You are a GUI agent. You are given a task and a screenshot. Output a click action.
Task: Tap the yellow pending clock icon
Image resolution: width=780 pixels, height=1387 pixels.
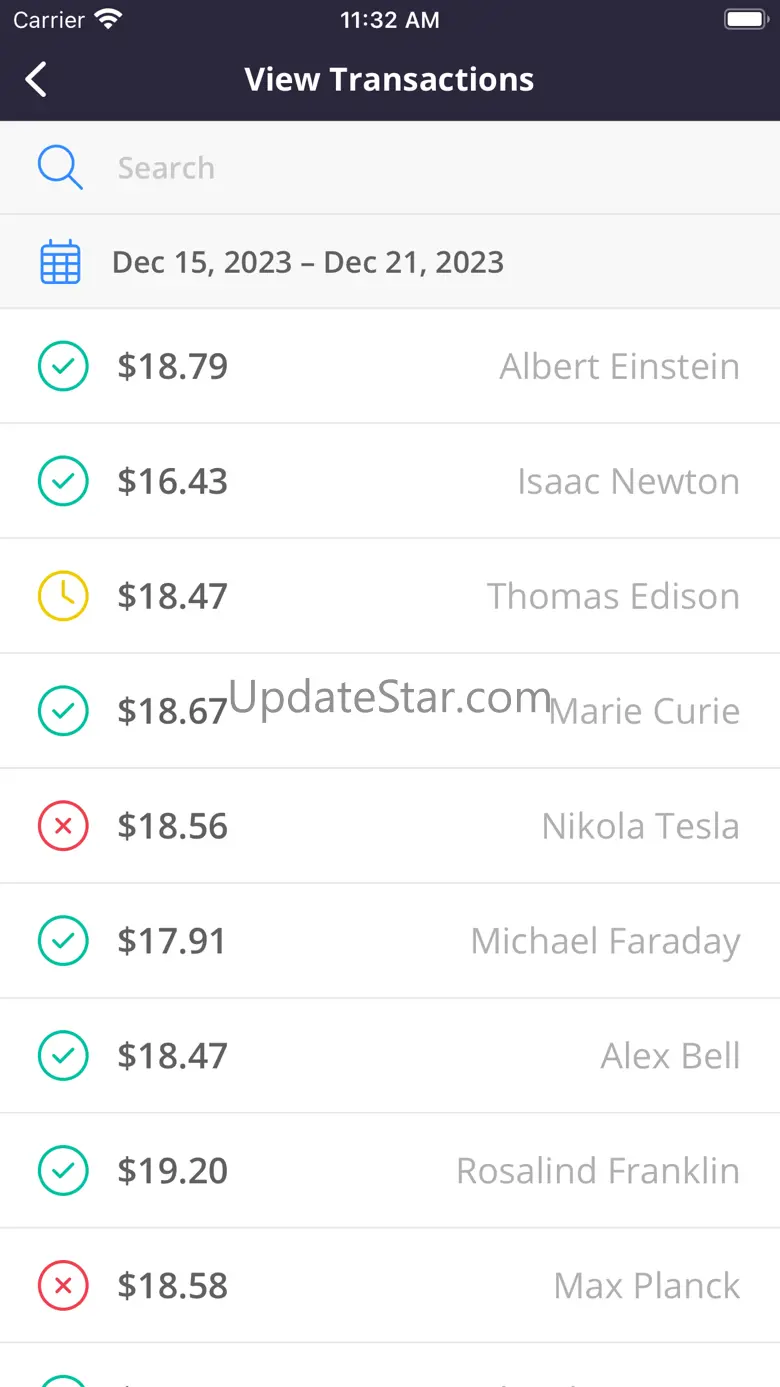pyautogui.click(x=63, y=596)
